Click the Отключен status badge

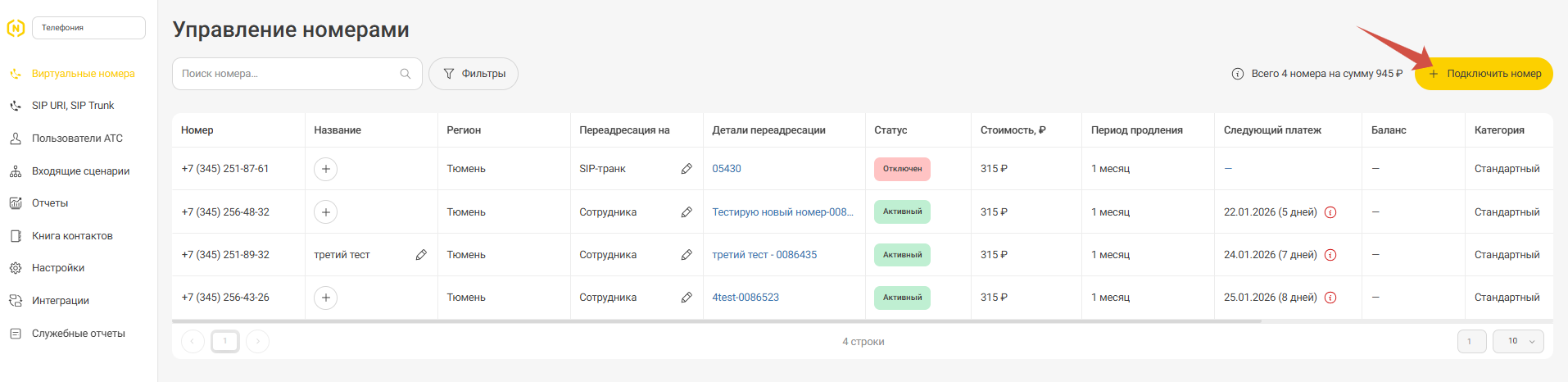[x=902, y=169]
